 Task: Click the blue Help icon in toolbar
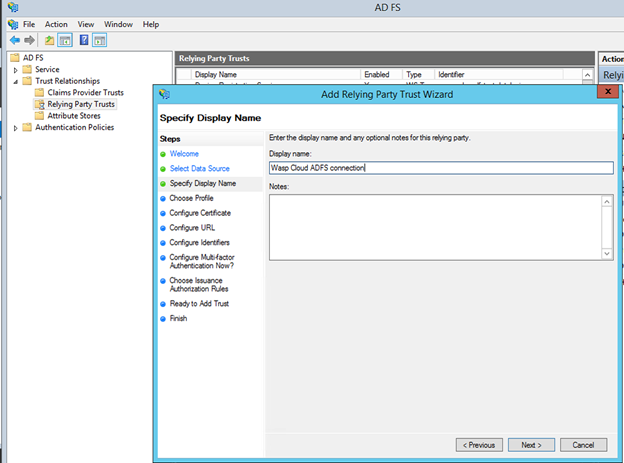[83, 40]
